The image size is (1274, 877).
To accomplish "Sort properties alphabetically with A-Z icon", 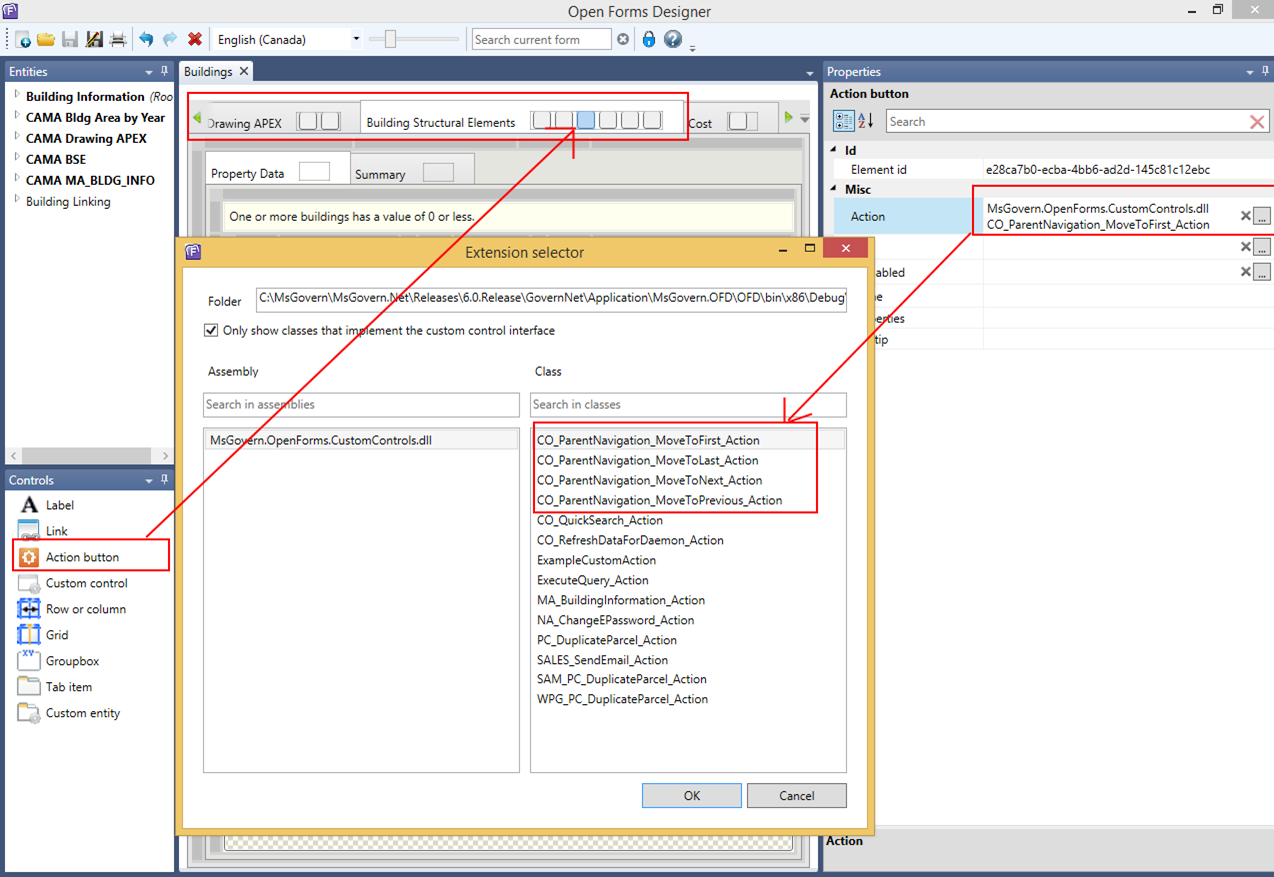I will point(866,121).
